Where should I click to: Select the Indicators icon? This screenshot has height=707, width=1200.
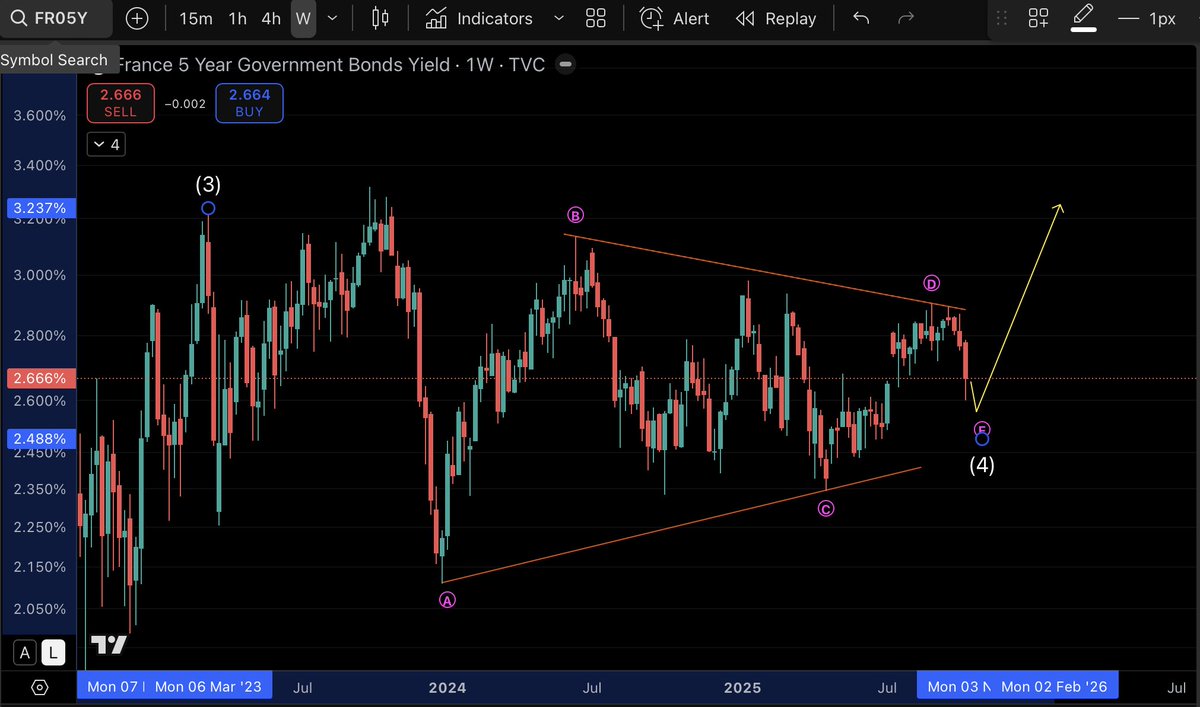(x=436, y=18)
